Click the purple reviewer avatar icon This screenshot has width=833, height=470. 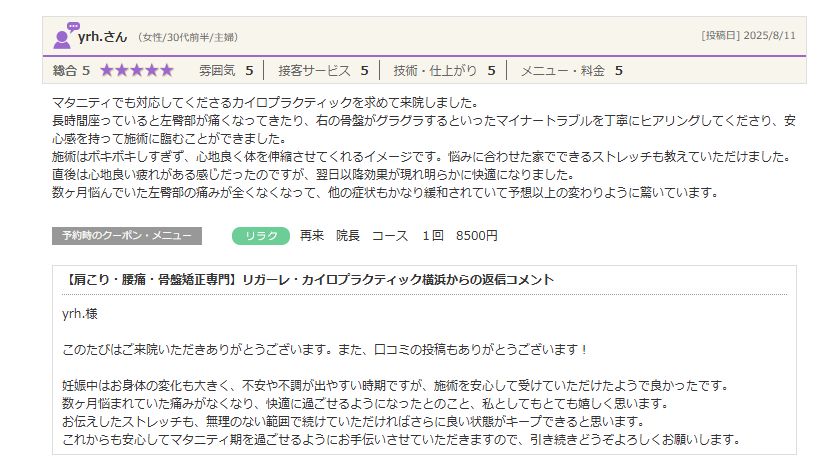click(65, 35)
